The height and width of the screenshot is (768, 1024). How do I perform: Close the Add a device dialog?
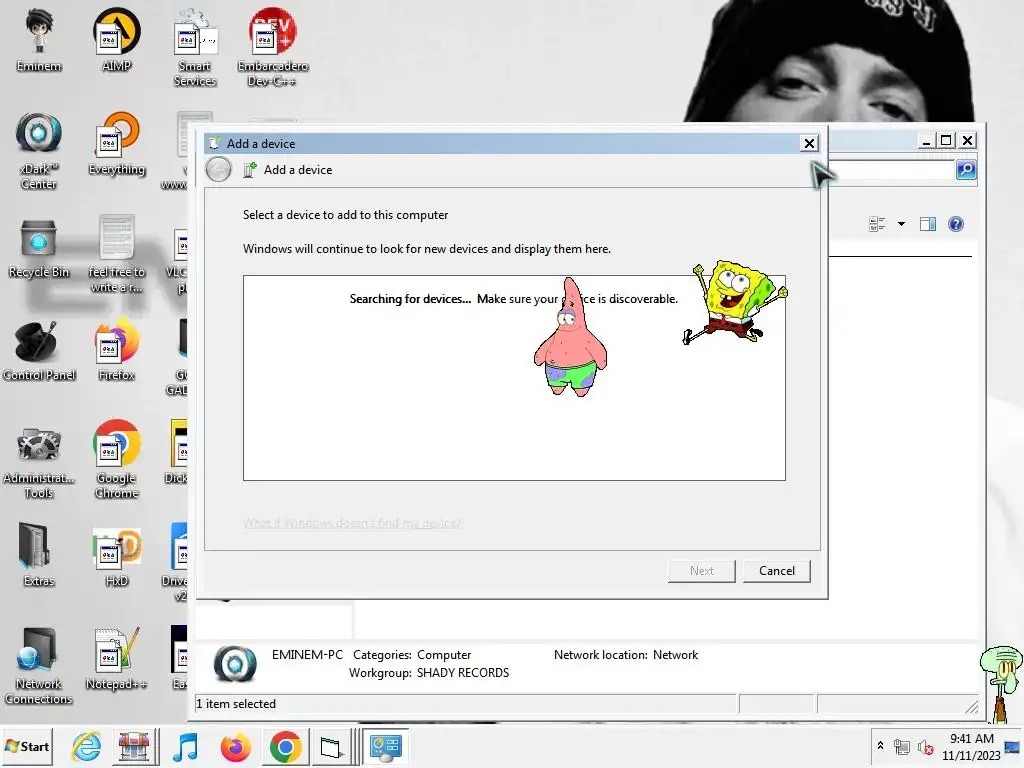[809, 143]
